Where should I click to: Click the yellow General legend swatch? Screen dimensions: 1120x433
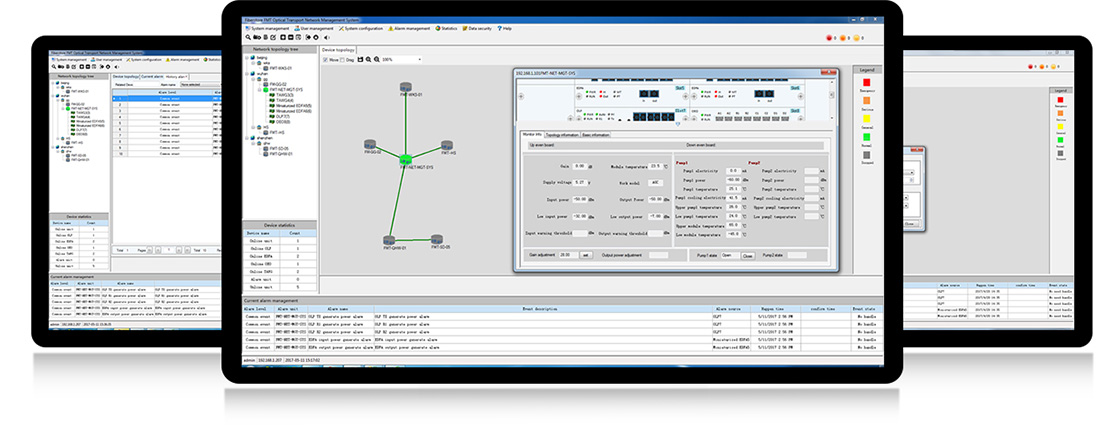pyautogui.click(x=866, y=119)
